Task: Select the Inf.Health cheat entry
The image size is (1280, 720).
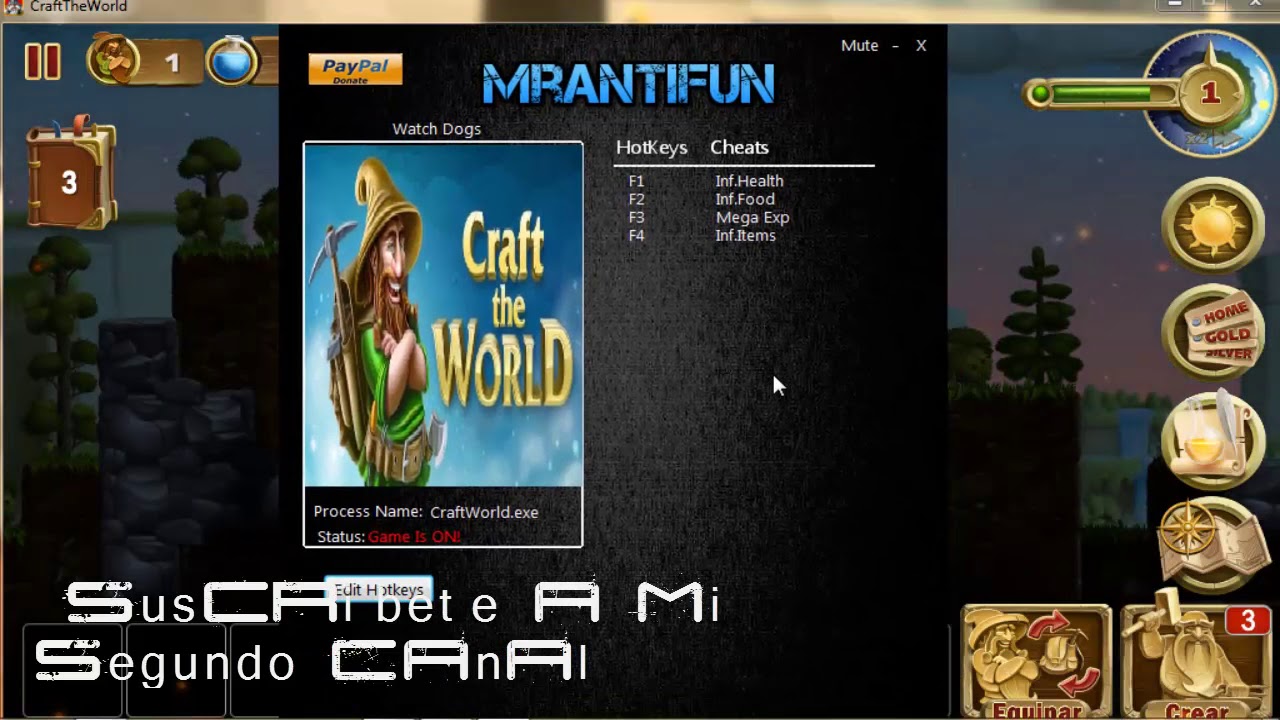Action: 749,181
